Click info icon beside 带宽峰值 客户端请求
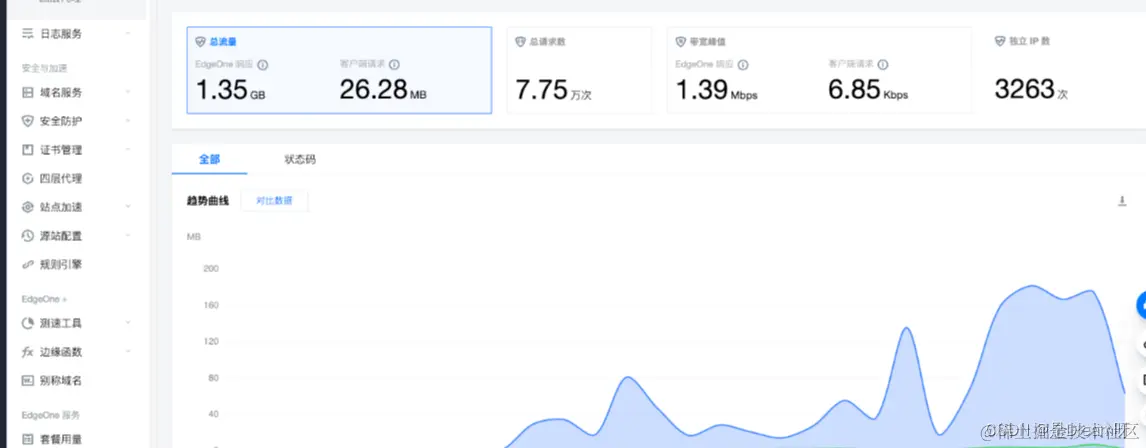Viewport: 1146px width, 448px height. (883, 64)
